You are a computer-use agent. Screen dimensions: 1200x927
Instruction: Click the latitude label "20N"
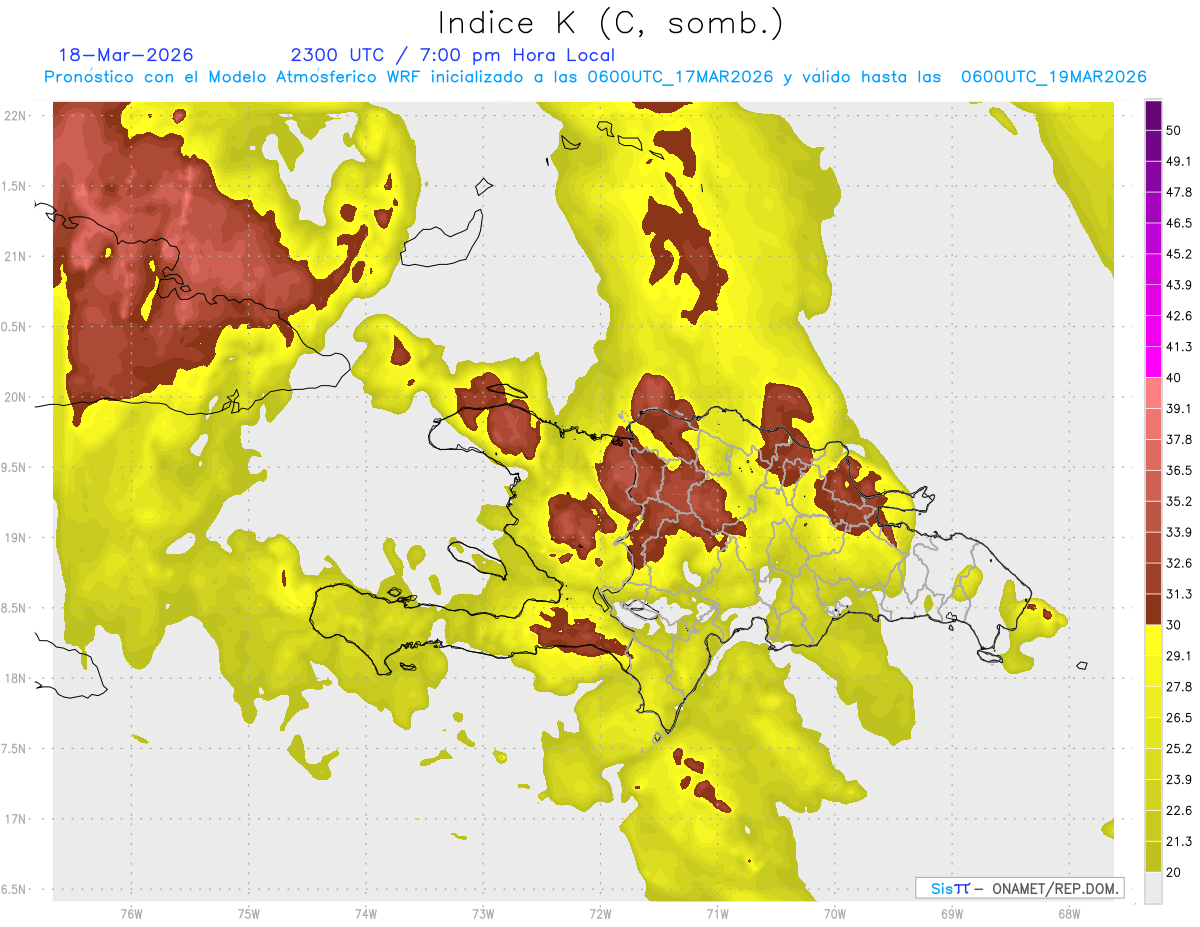point(15,397)
